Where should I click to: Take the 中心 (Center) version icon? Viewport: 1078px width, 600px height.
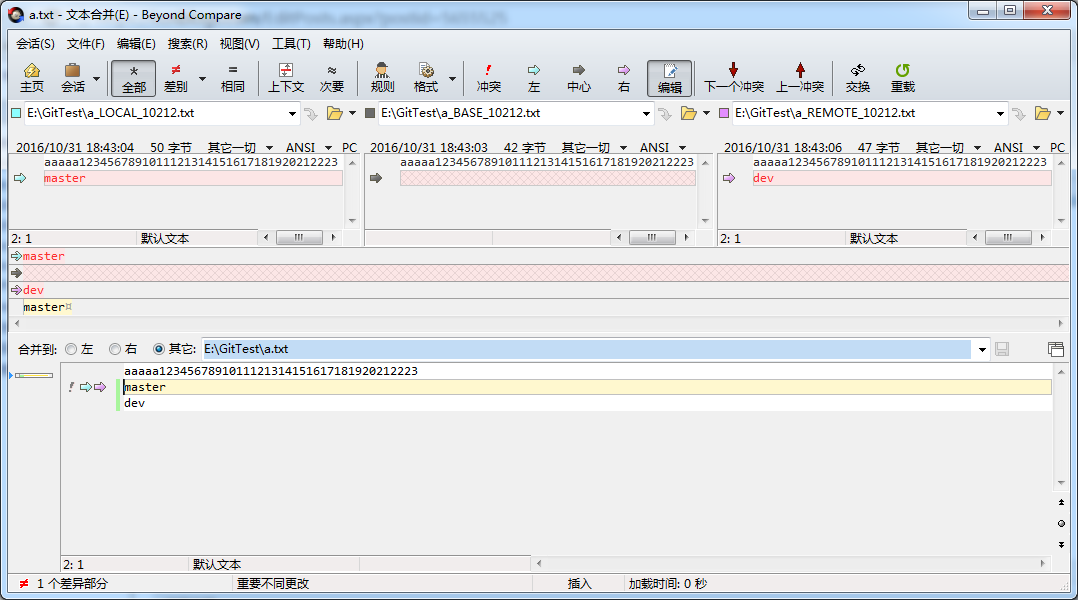(578, 77)
